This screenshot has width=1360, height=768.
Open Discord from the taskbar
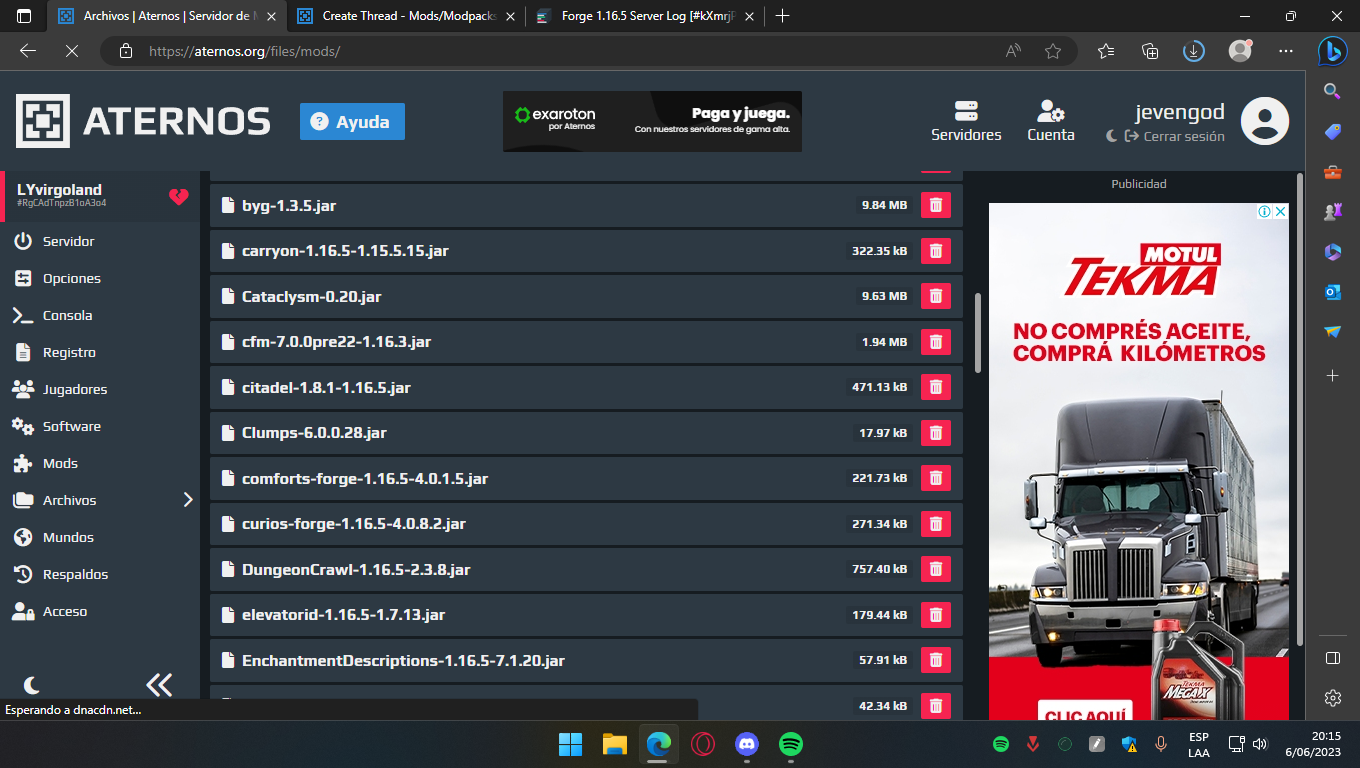(747, 744)
